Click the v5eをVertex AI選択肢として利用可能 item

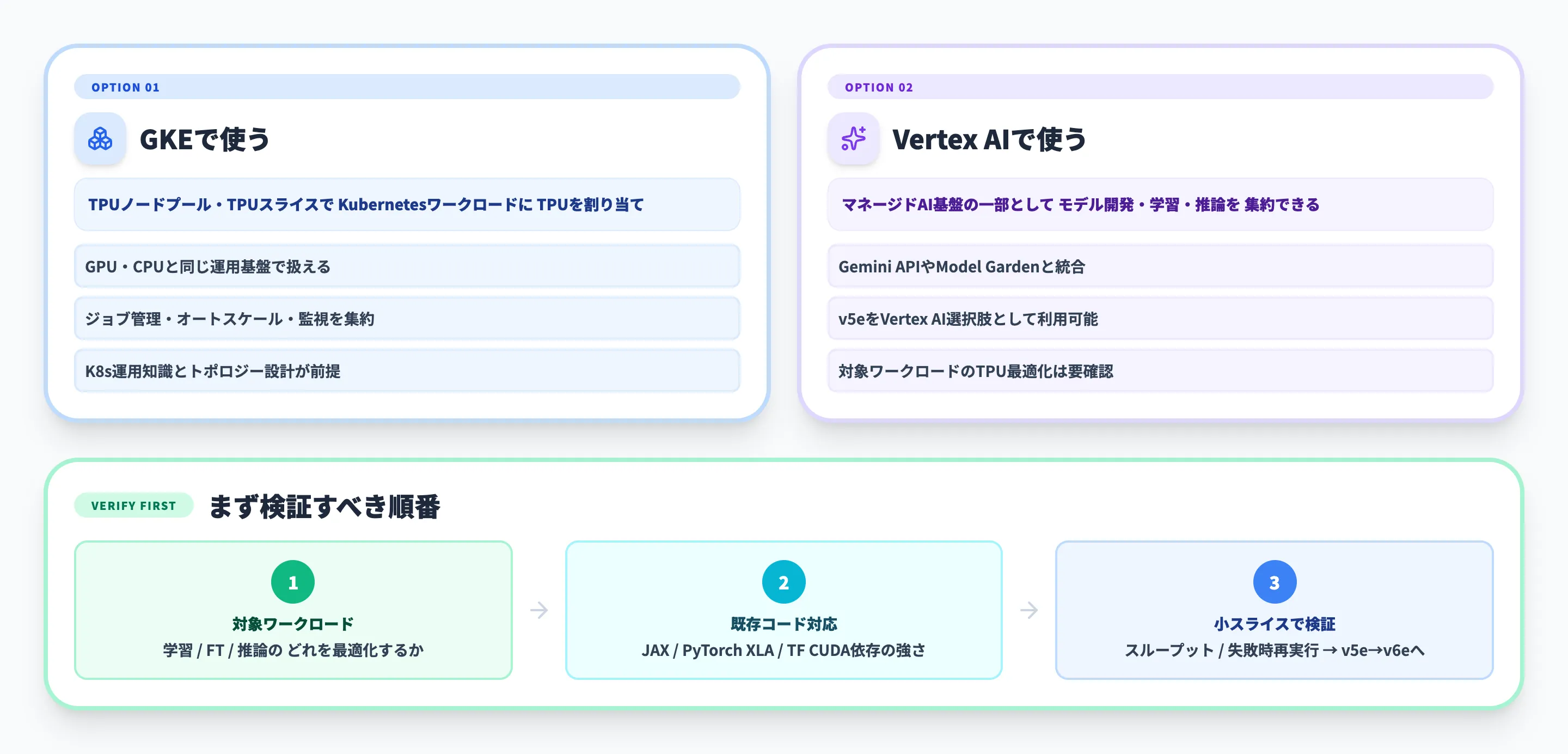point(1160,319)
